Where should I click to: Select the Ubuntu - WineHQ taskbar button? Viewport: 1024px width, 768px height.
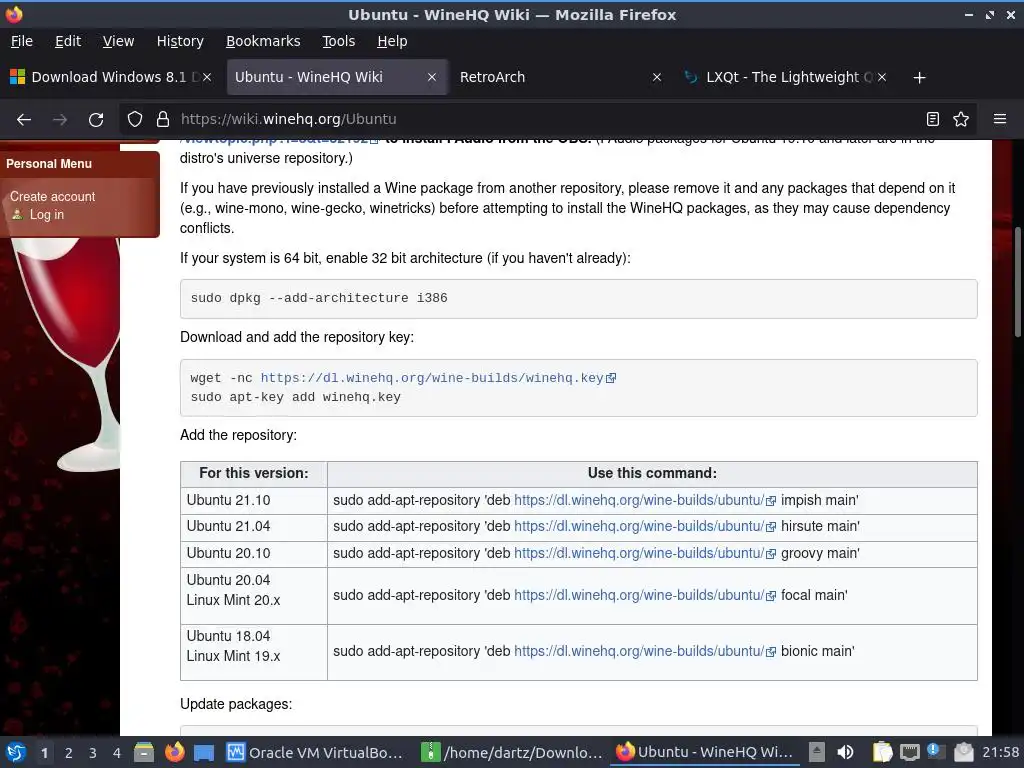[x=705, y=752]
